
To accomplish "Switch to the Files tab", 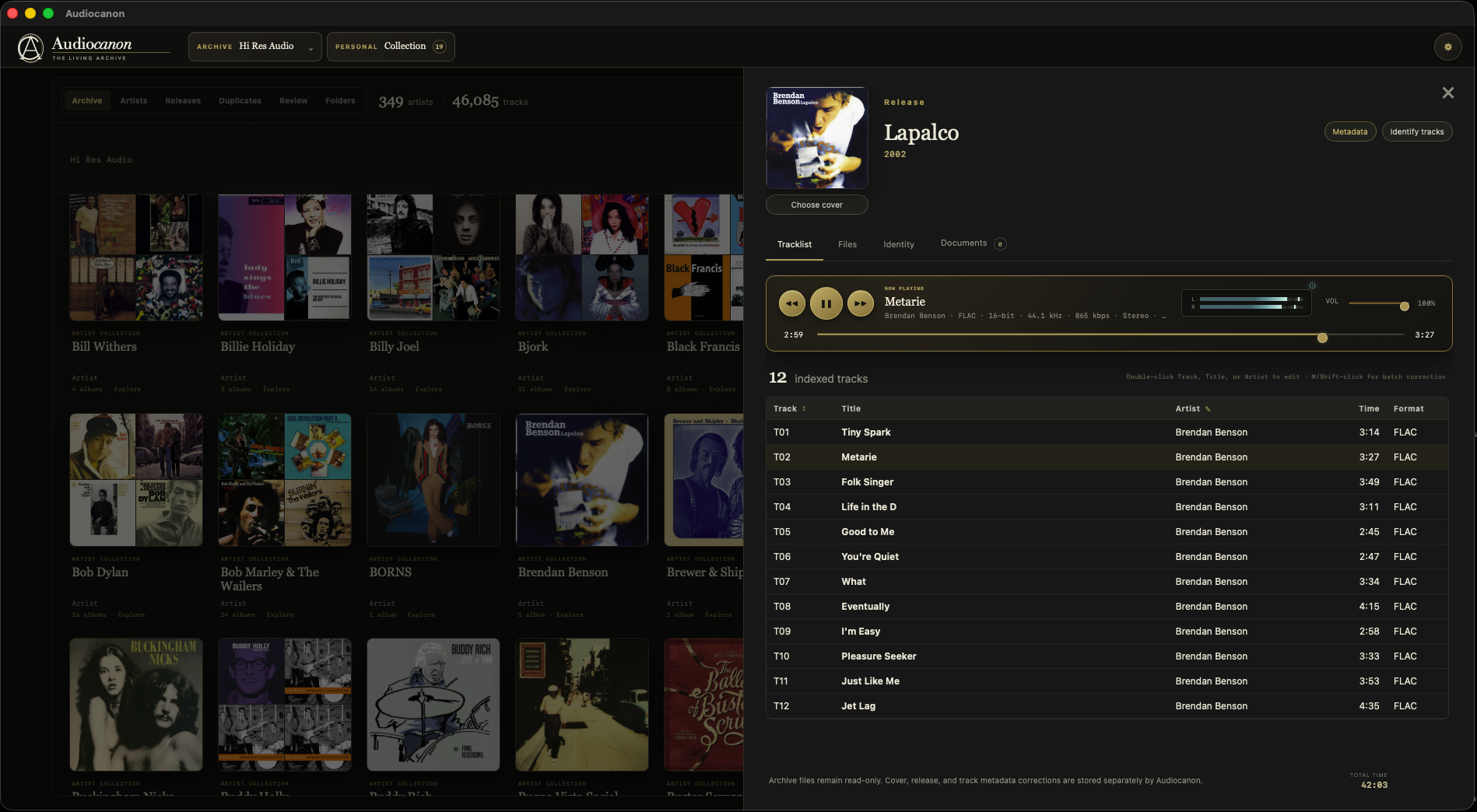I will click(847, 244).
